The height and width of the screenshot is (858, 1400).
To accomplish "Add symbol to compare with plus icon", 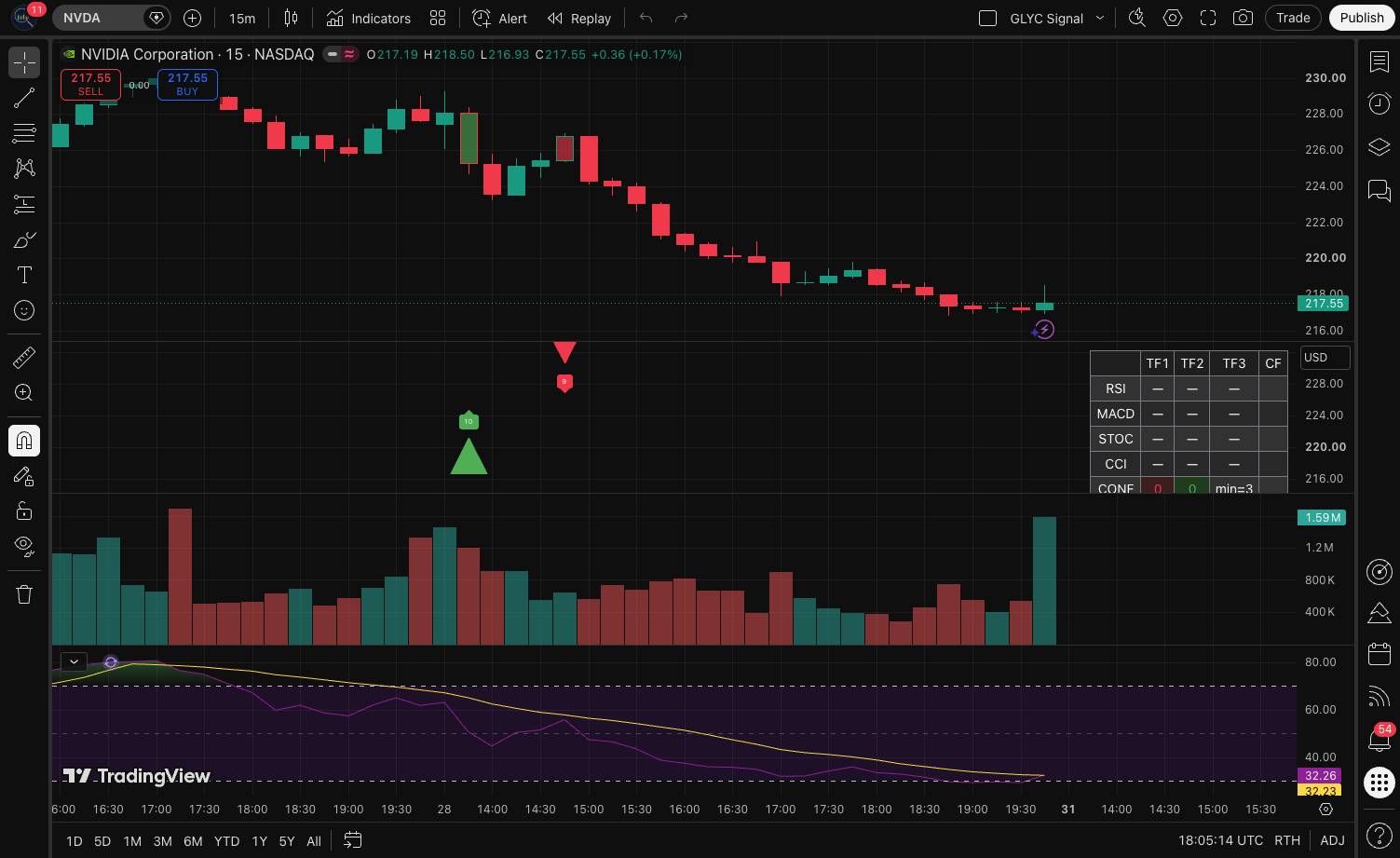I will (192, 18).
